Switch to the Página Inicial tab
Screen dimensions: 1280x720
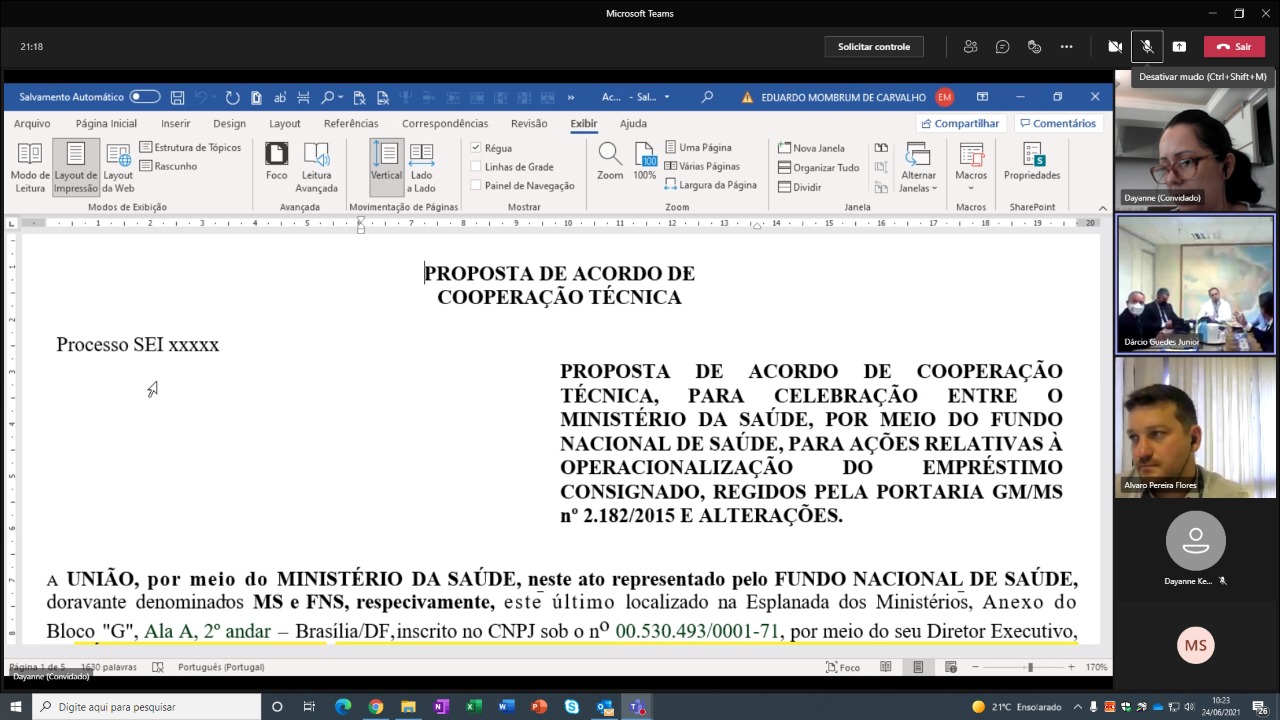106,123
